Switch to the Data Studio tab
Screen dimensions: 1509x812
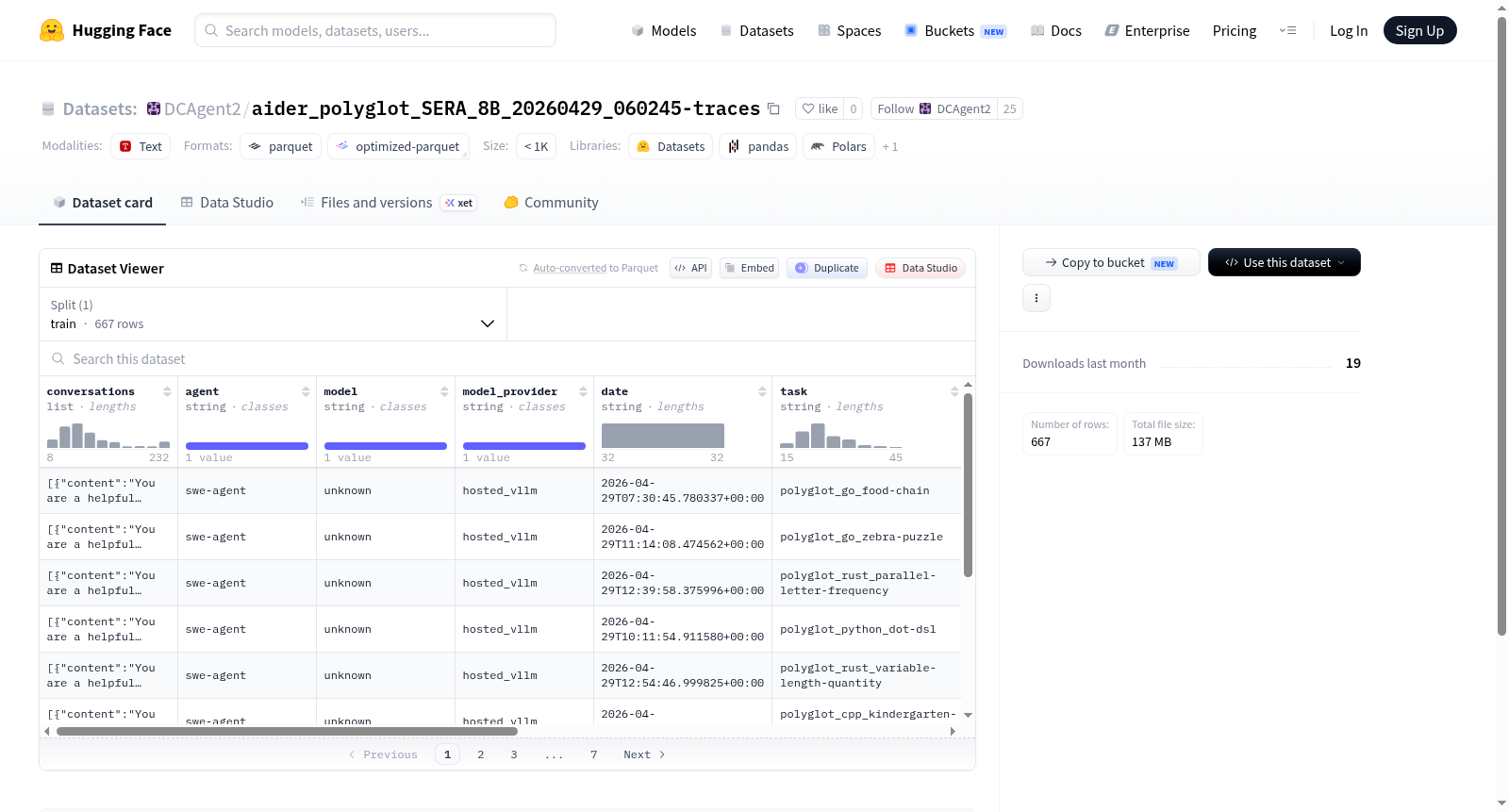227,203
